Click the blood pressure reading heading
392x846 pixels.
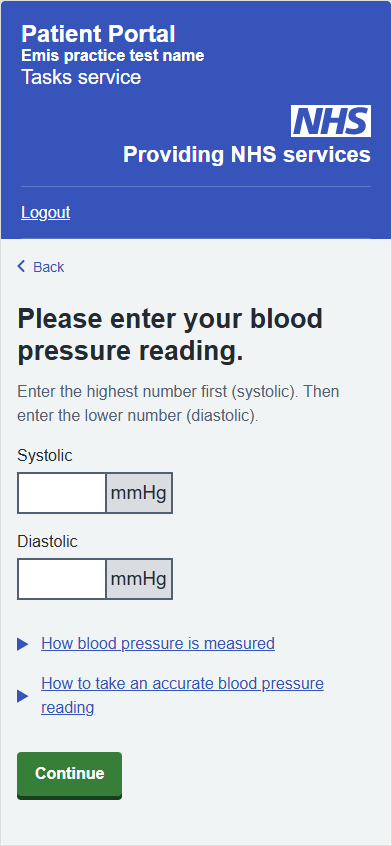tap(170, 335)
